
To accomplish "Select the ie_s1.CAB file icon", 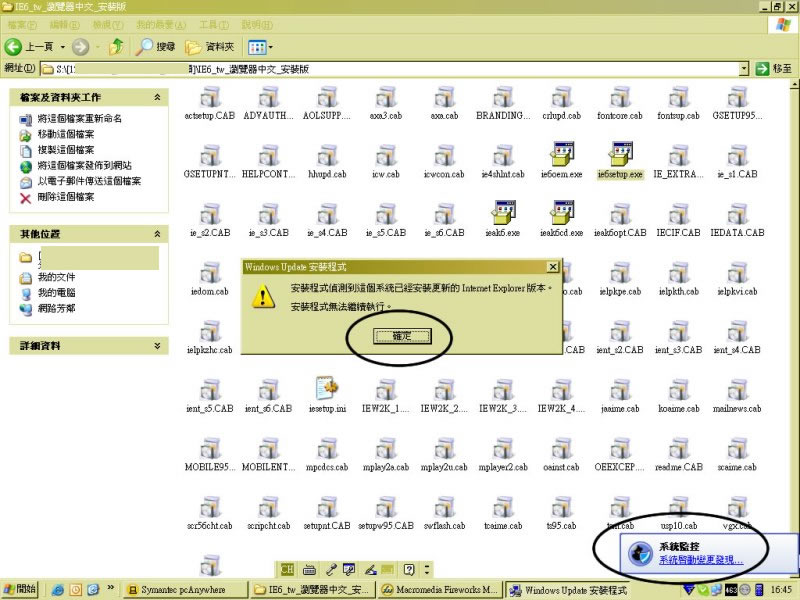I will pyautogui.click(x=737, y=155).
